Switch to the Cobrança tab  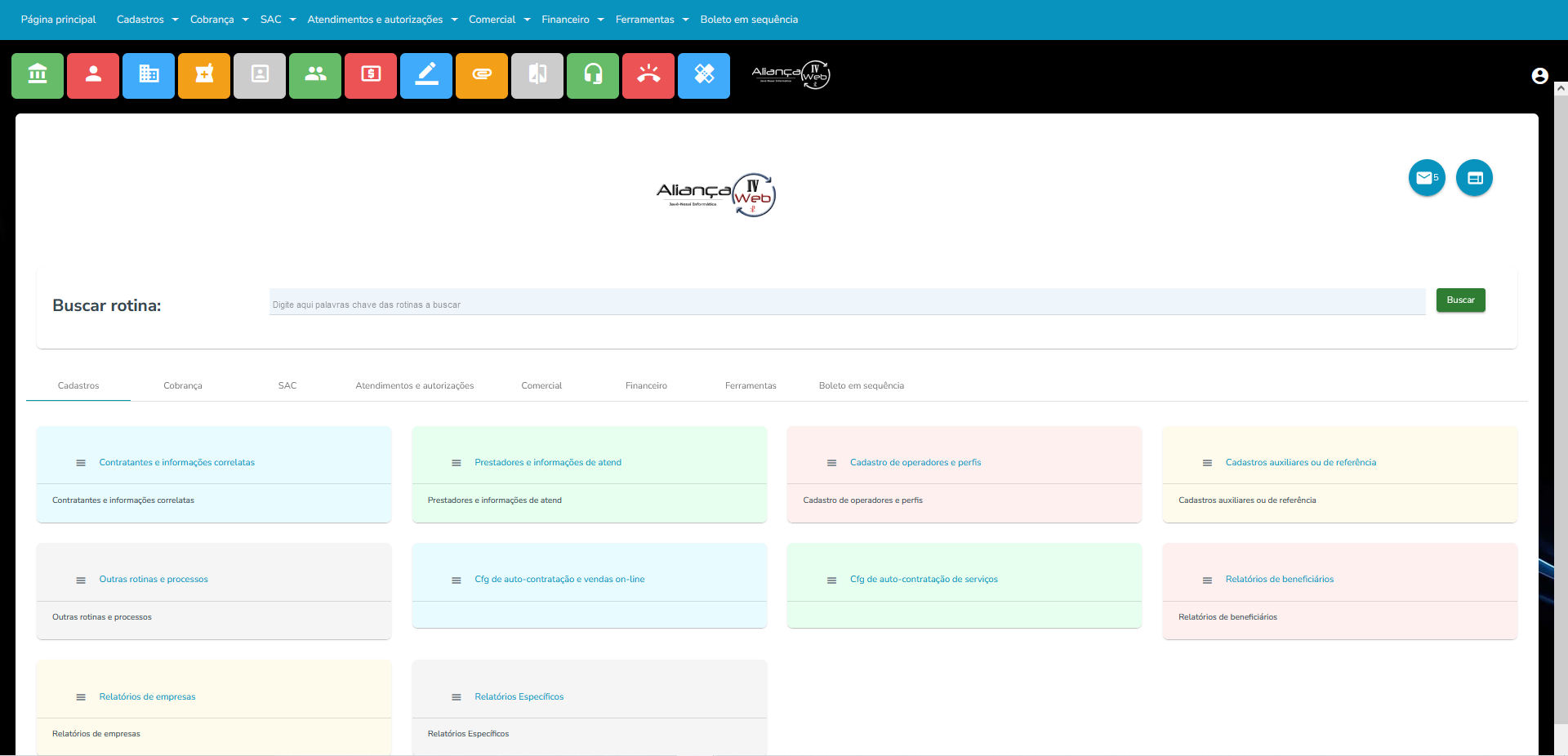point(183,385)
